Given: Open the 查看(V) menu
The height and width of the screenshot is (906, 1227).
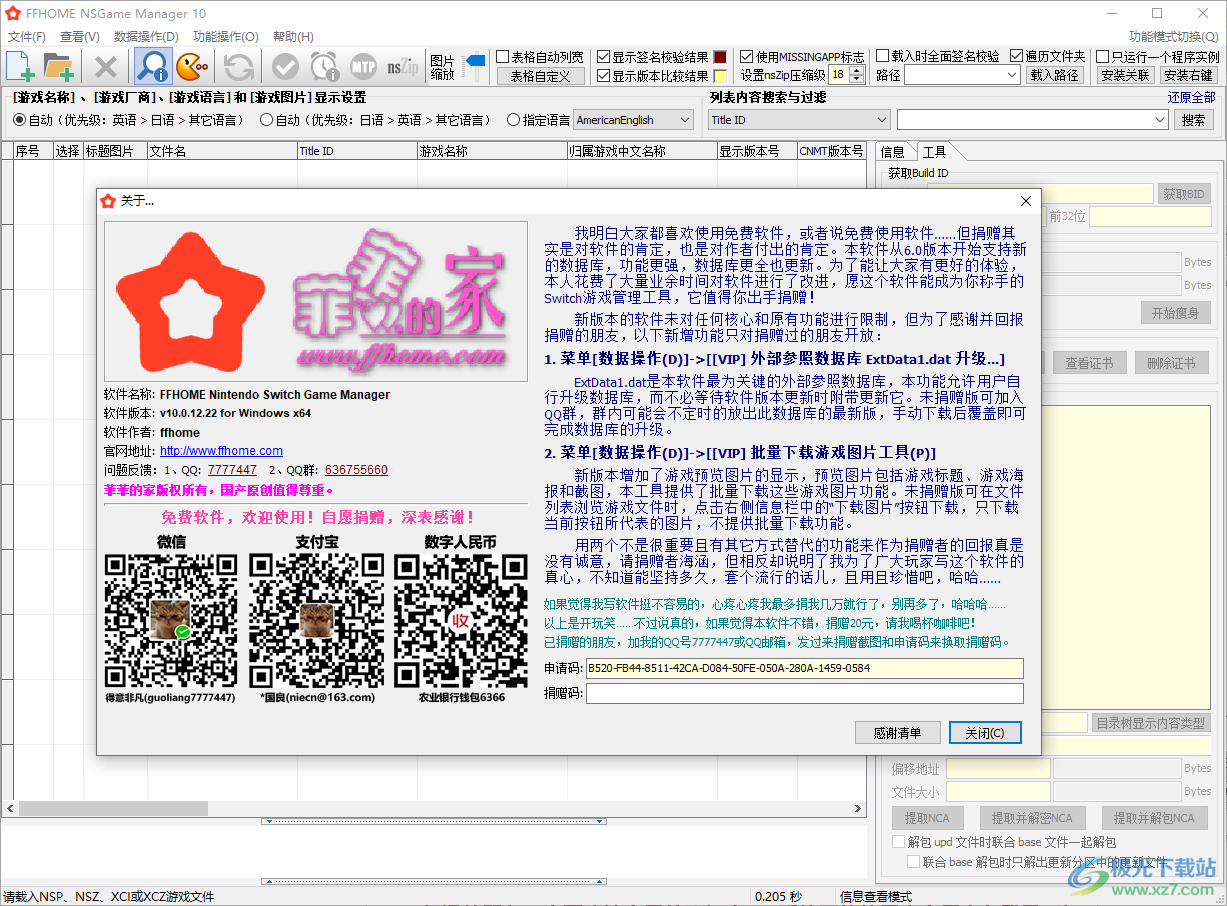Looking at the screenshot, I should (80, 37).
